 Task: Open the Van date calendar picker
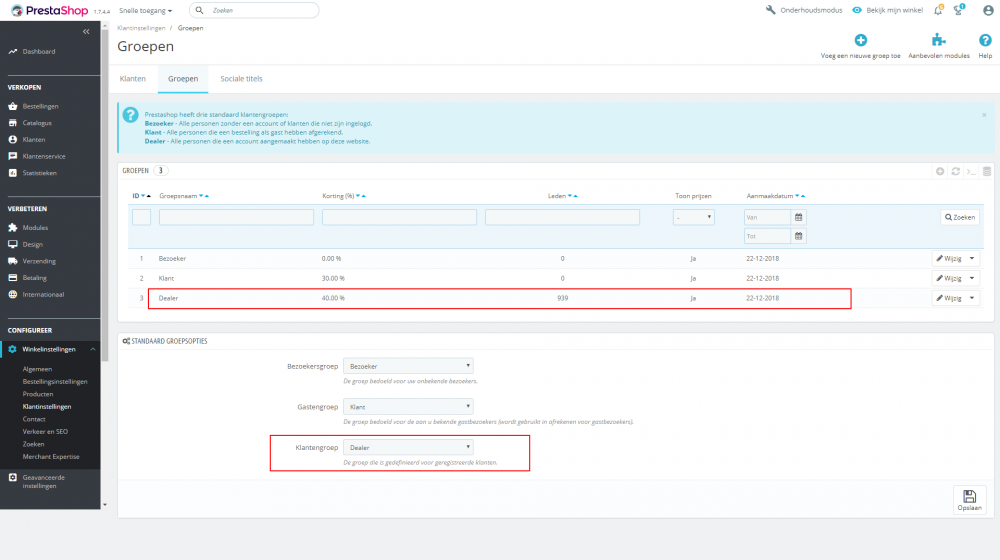click(798, 217)
